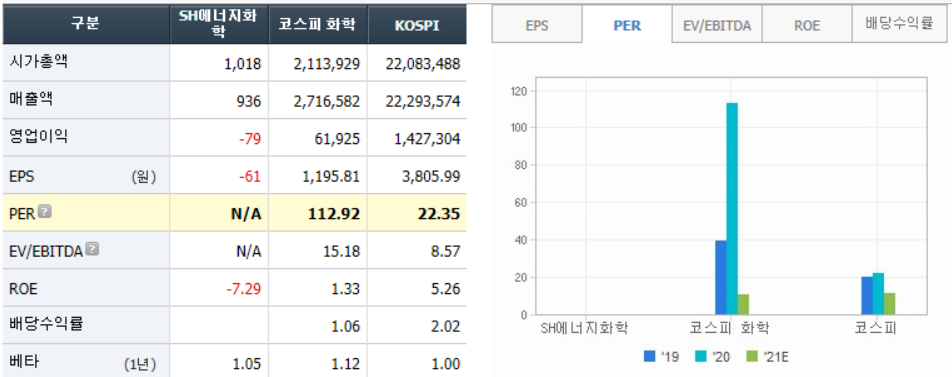The width and height of the screenshot is (952, 377).
Task: Select the EV/EBITDA row label
Action: [x=46, y=251]
